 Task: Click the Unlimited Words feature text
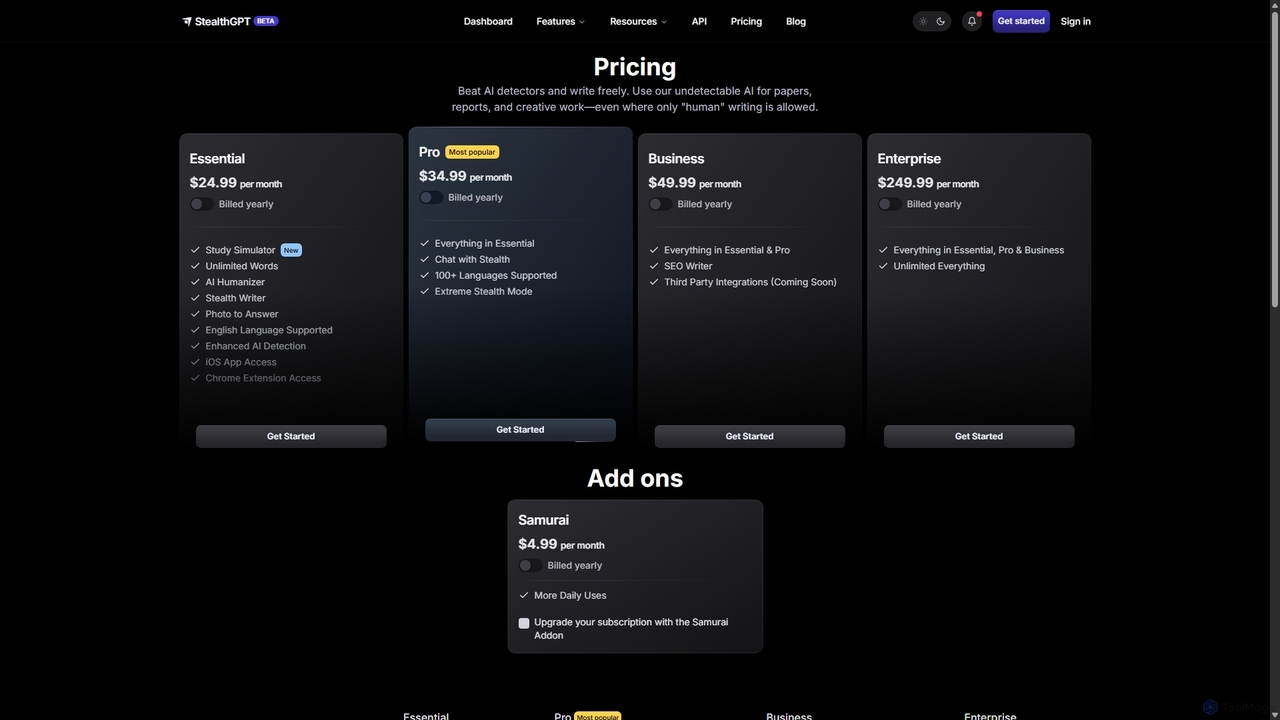point(242,266)
